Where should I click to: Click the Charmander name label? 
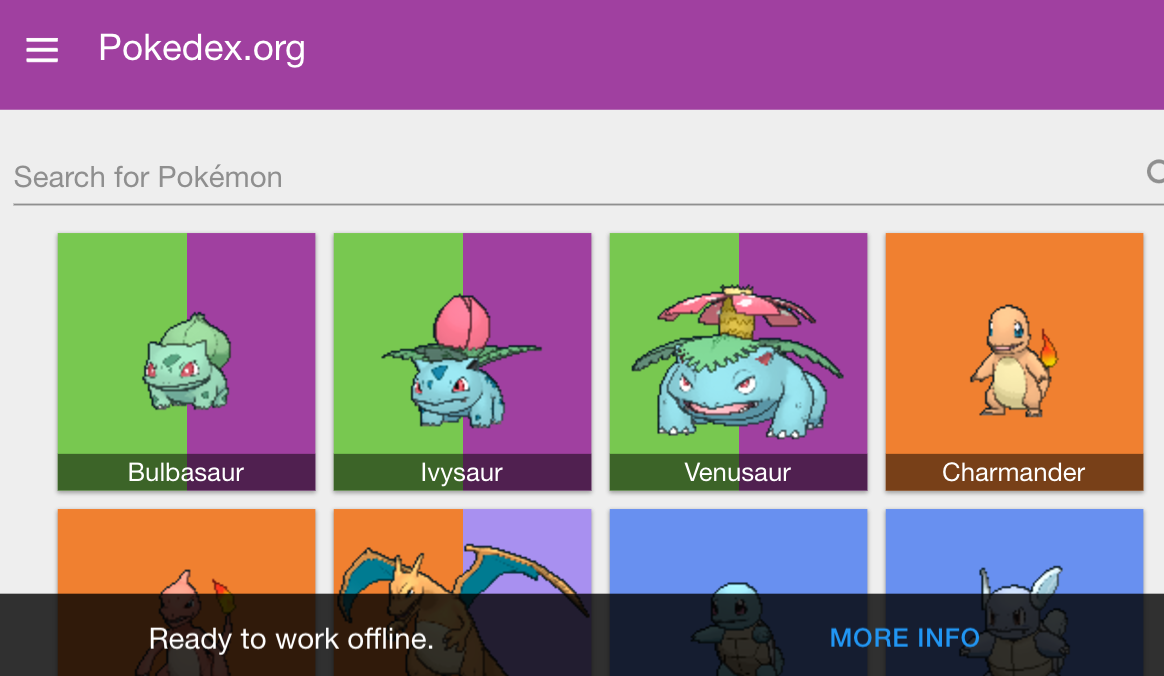pos(1013,473)
